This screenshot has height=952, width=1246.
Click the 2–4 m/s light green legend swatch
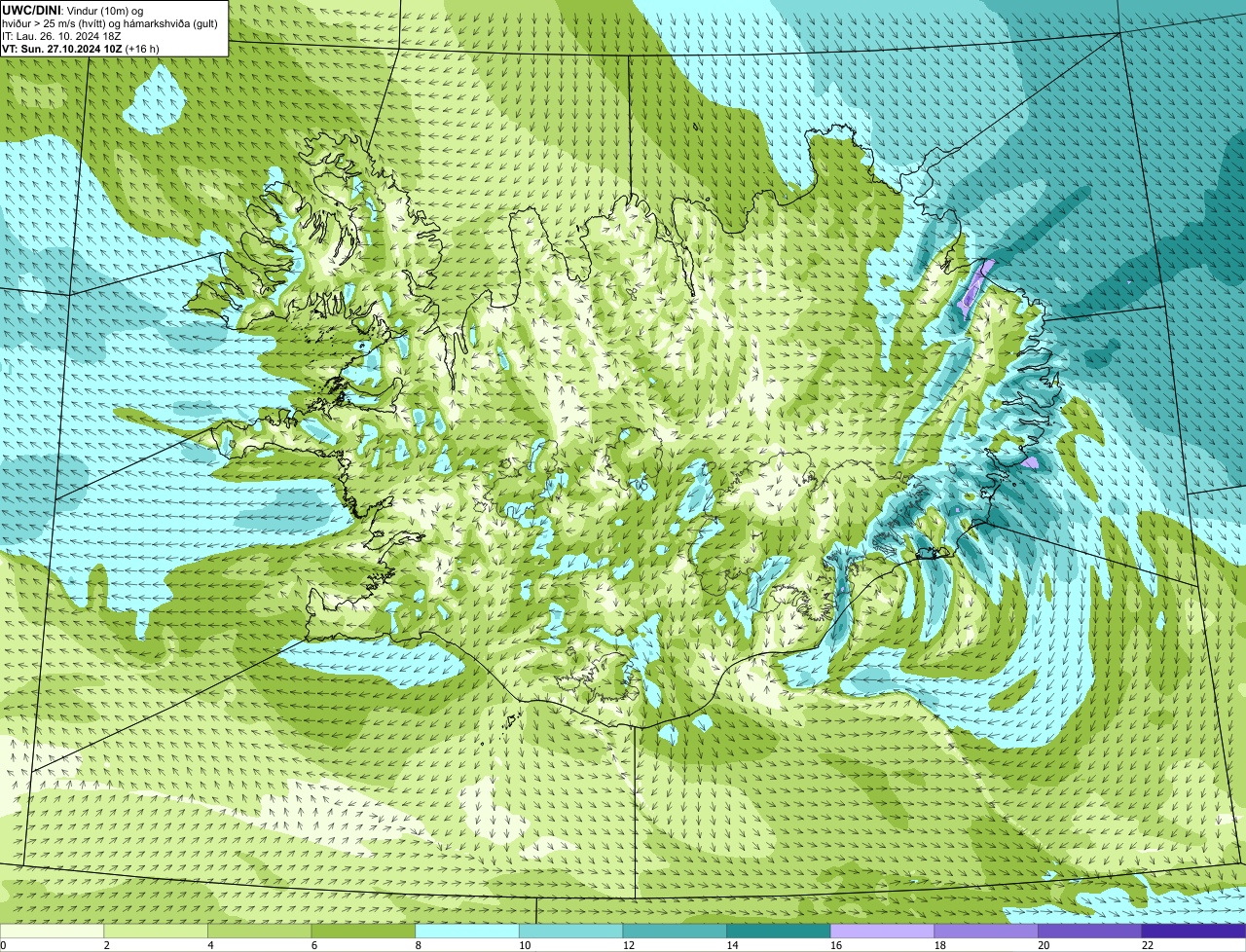click(156, 931)
